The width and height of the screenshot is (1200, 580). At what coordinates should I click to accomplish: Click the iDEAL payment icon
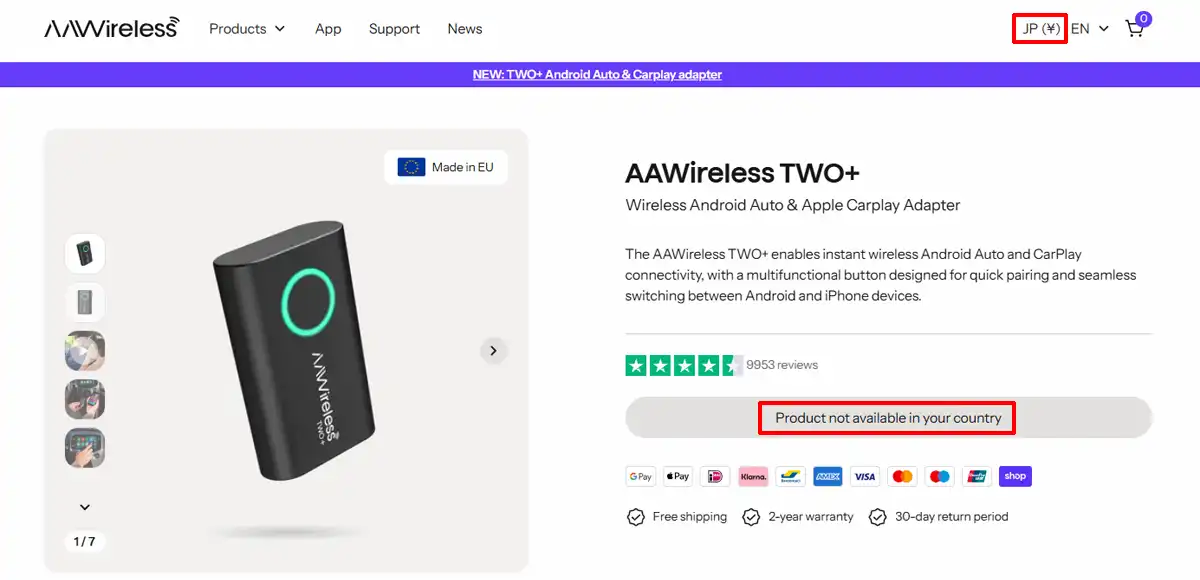(715, 476)
